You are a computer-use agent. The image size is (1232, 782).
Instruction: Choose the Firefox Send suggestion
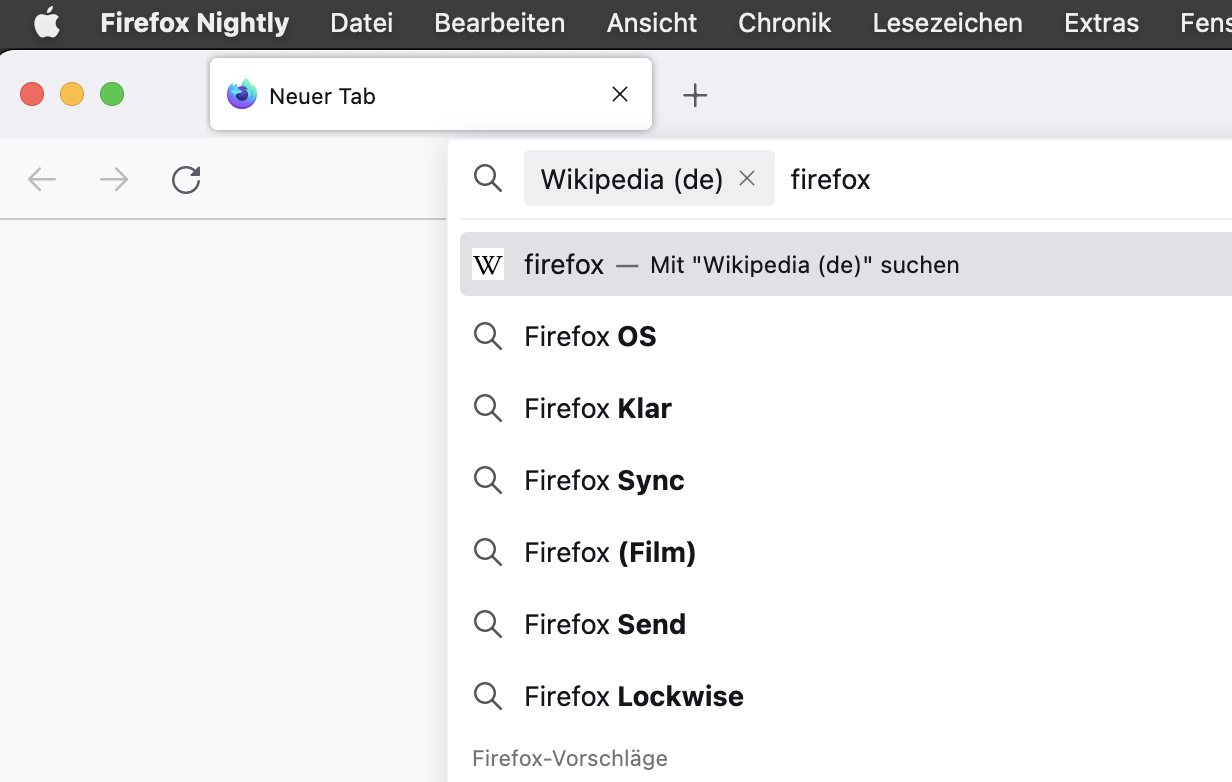click(x=605, y=624)
